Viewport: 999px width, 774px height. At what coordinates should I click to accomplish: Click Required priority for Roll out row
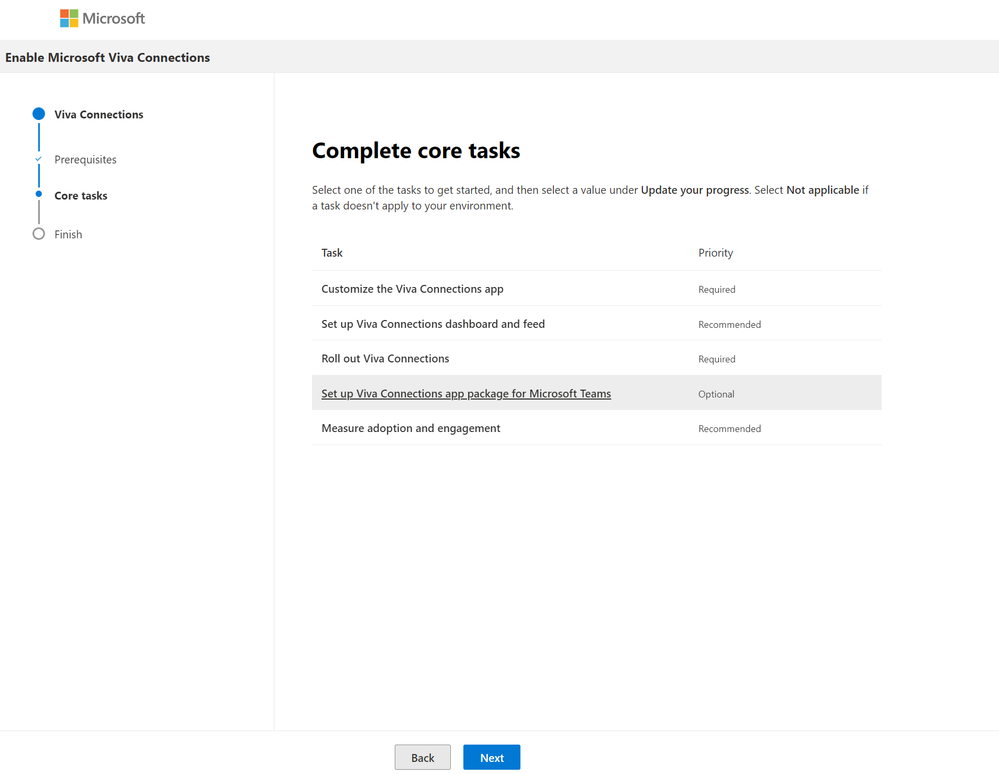point(716,359)
